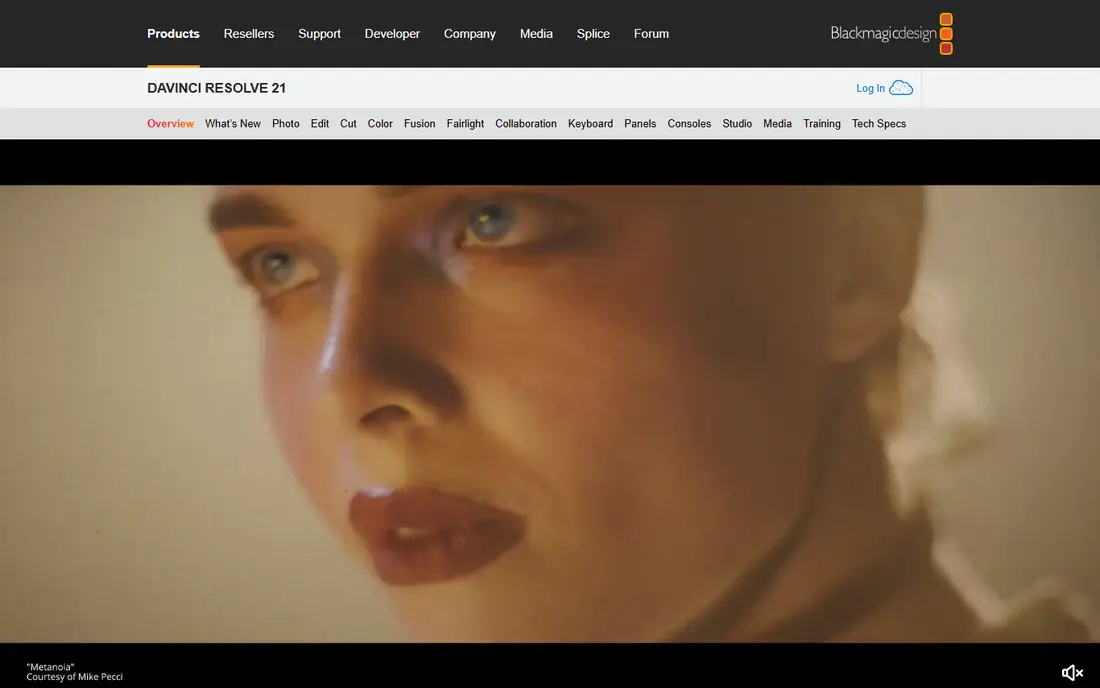Click the "Courtesy of Mike Pecci" credit
1100x688 pixels.
click(x=74, y=677)
